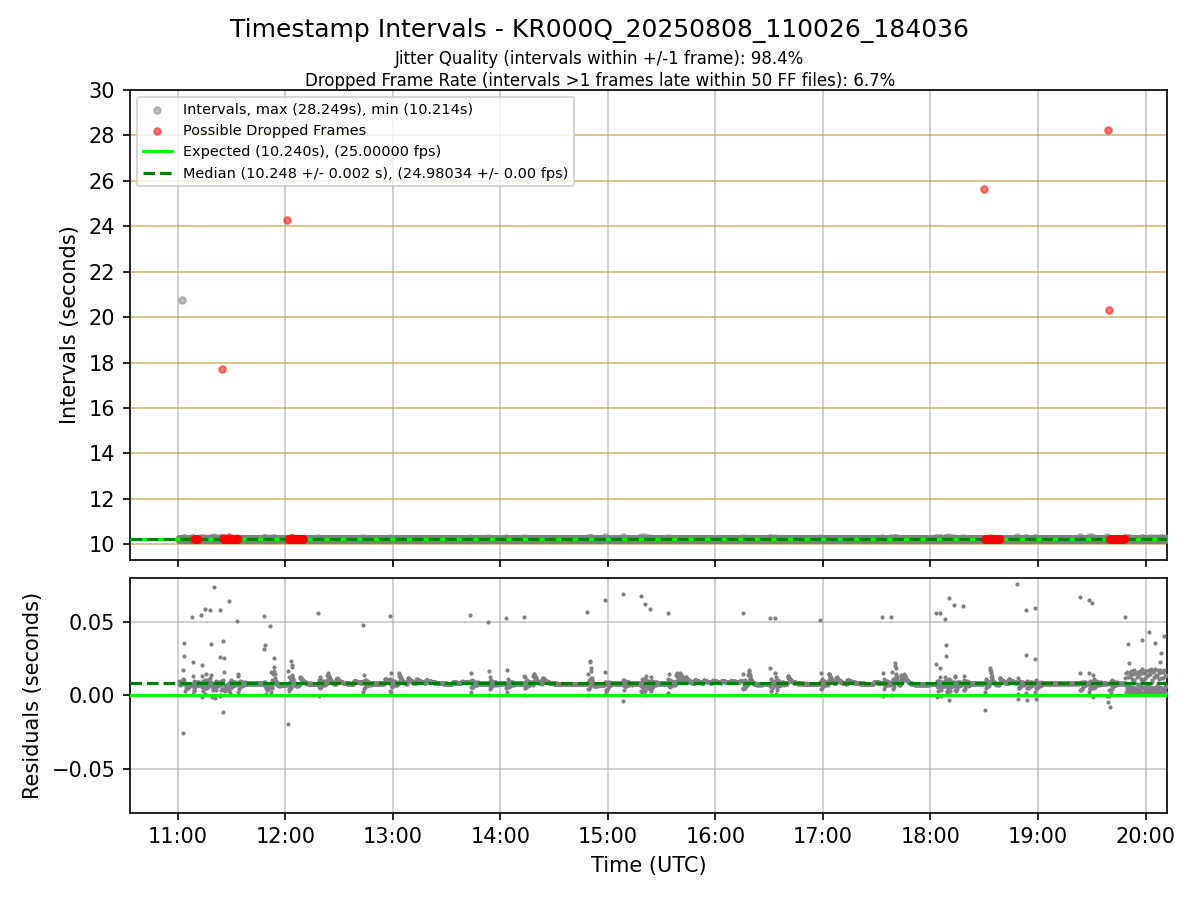Select the red dropped-frame point near 25.6 seconds
Image resolution: width=1200 pixels, height=900 pixels.
984,189
